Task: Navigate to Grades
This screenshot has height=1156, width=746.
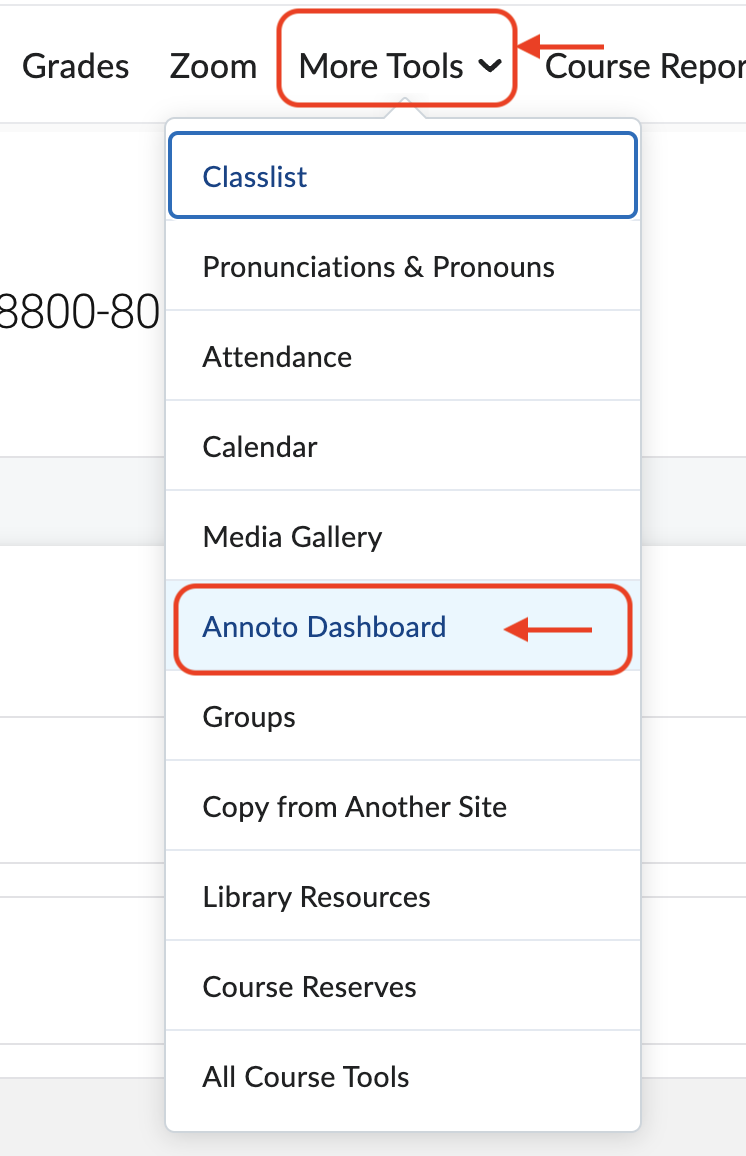Action: pyautogui.click(x=75, y=66)
